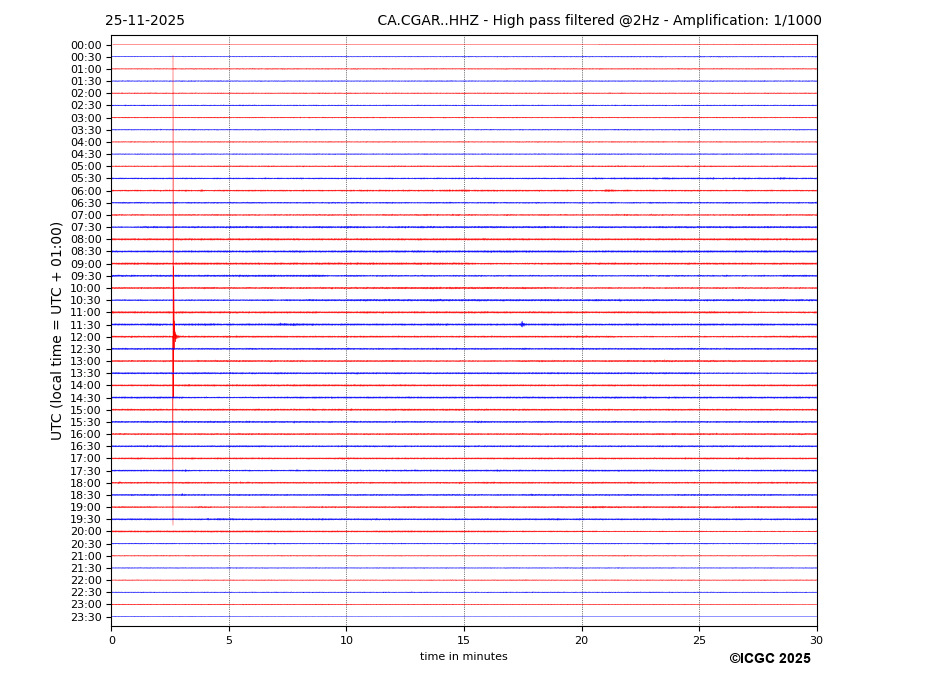Select the 12:00 row label

point(86,337)
